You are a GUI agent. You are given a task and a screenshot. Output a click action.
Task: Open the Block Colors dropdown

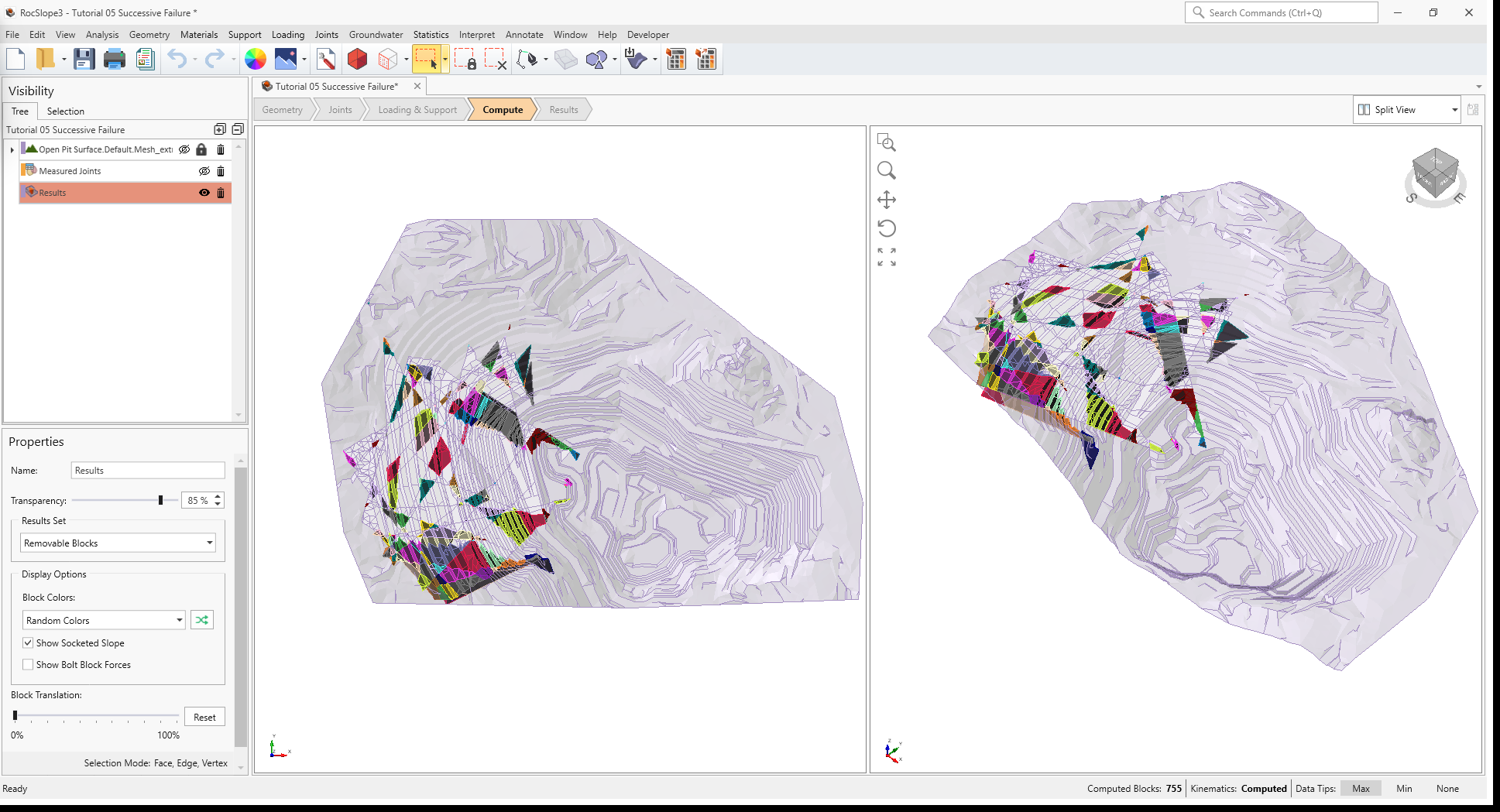[x=104, y=620]
